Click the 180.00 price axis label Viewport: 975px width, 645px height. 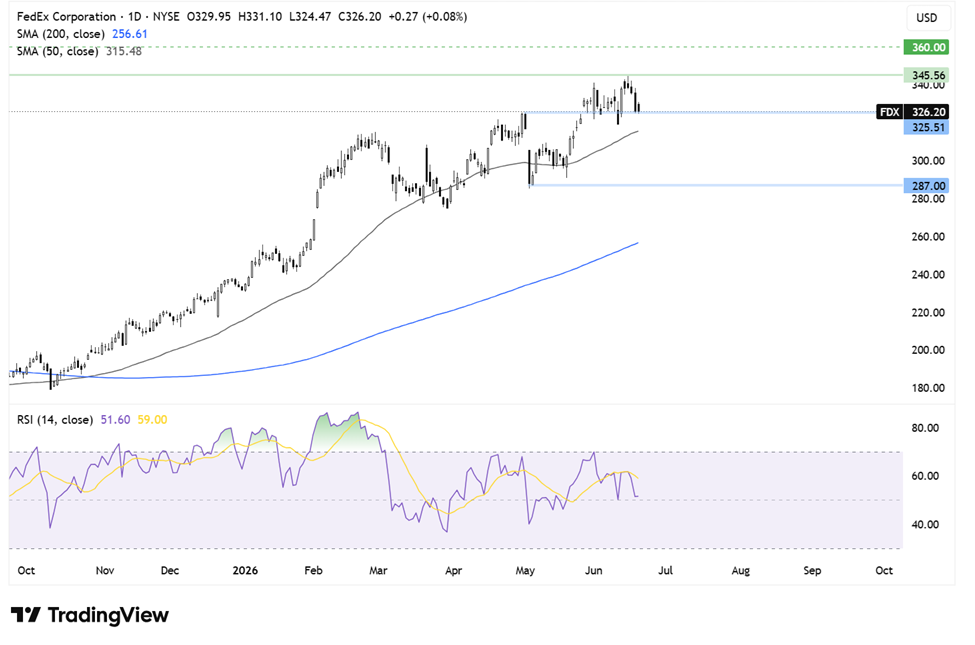(928, 388)
